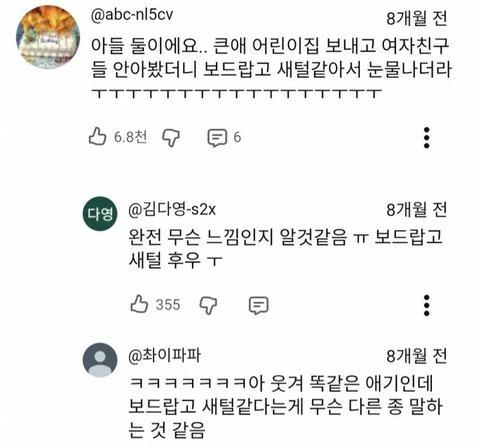Reply to @김다영-s2x comment via speech icon
This screenshot has width=480, height=448.
[259, 305]
